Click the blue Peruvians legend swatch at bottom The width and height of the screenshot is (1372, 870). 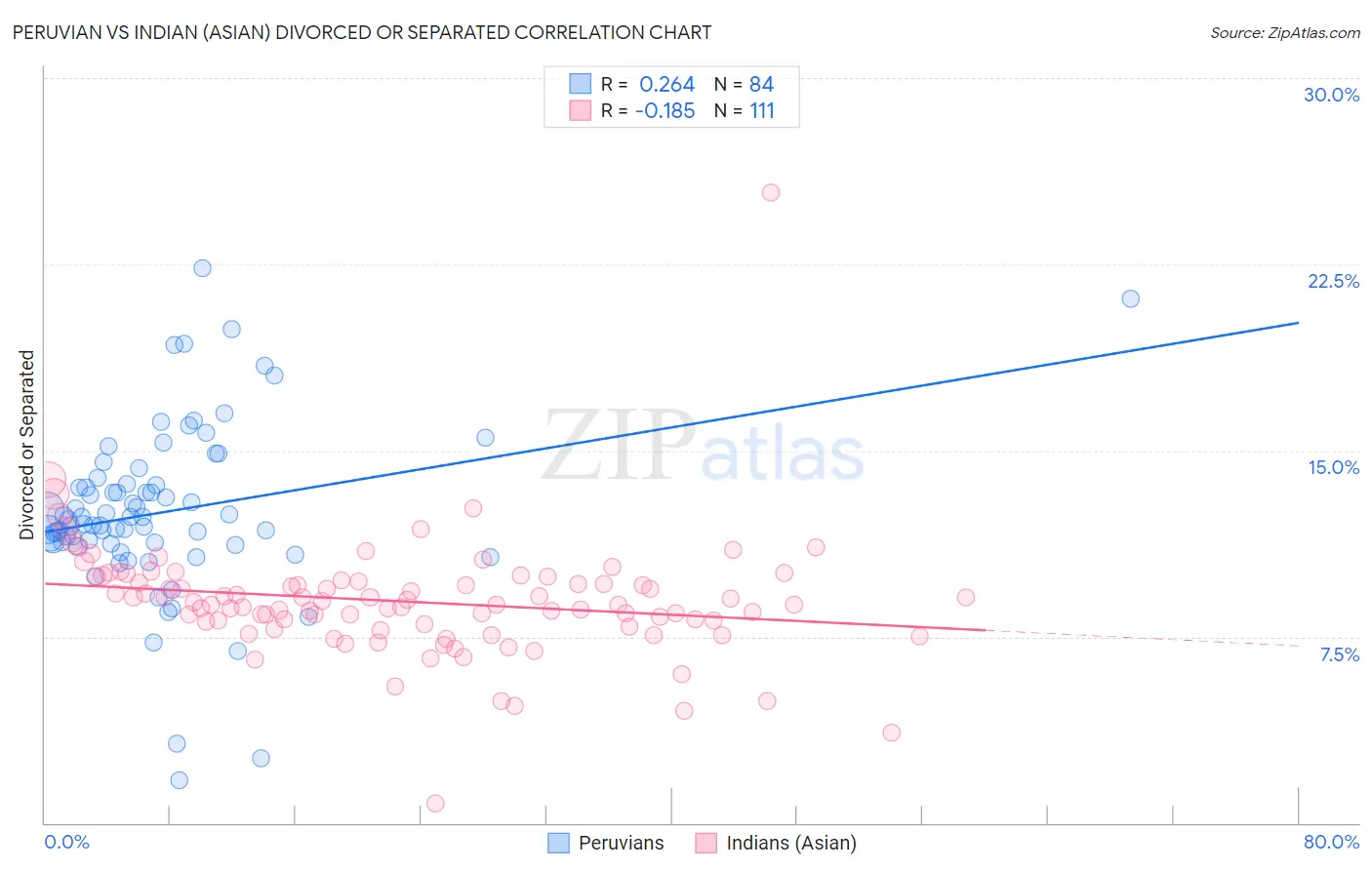pos(558,843)
